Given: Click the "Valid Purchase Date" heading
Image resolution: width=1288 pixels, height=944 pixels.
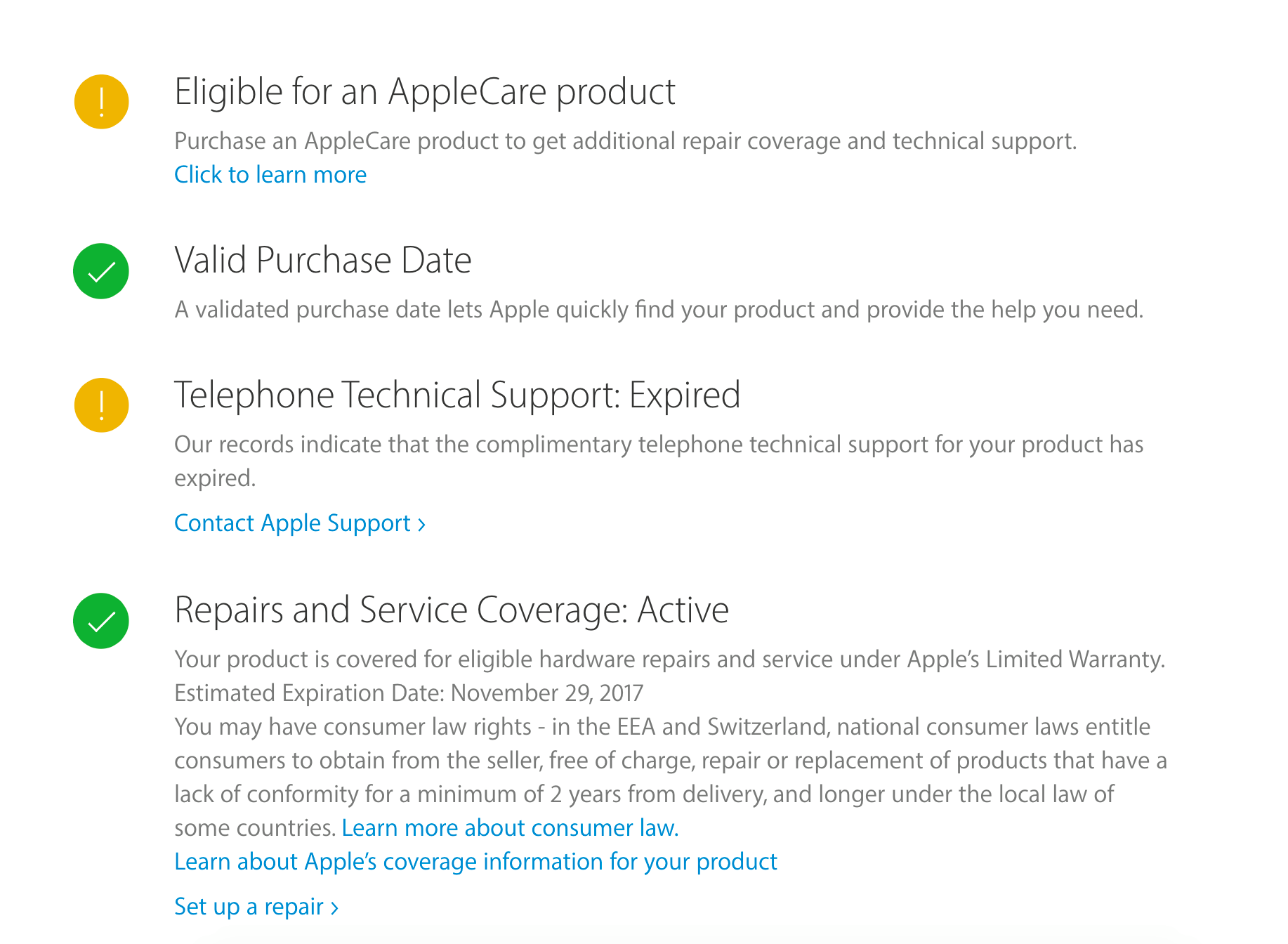Looking at the screenshot, I should (322, 261).
